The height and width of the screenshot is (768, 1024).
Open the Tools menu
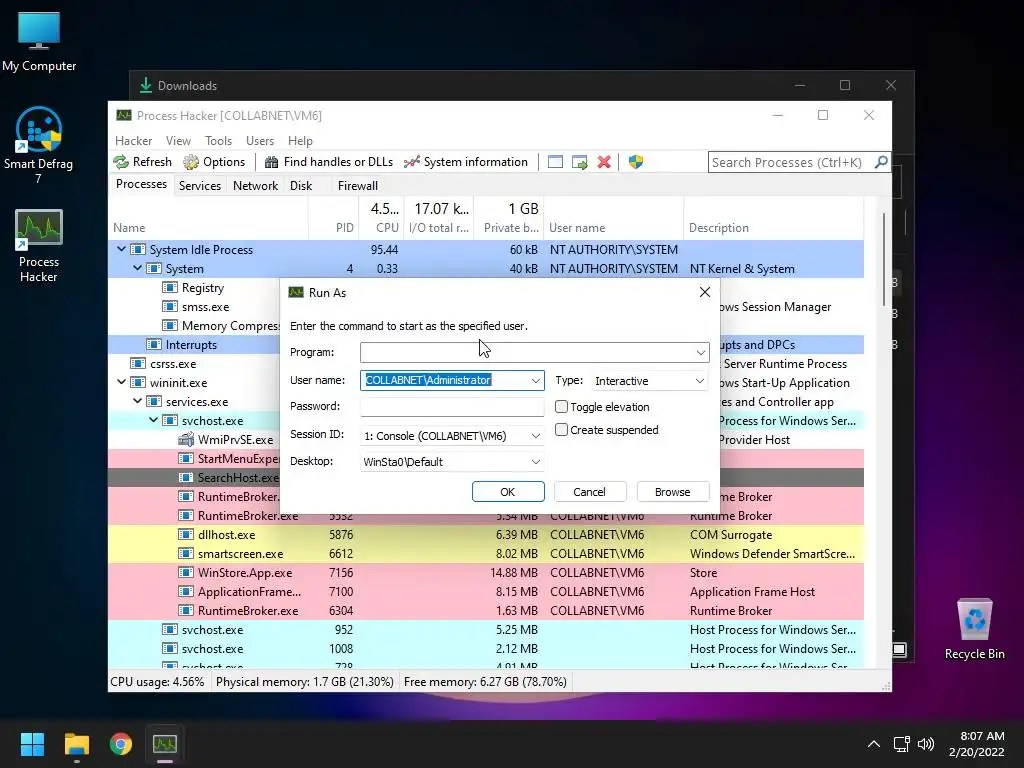point(218,140)
